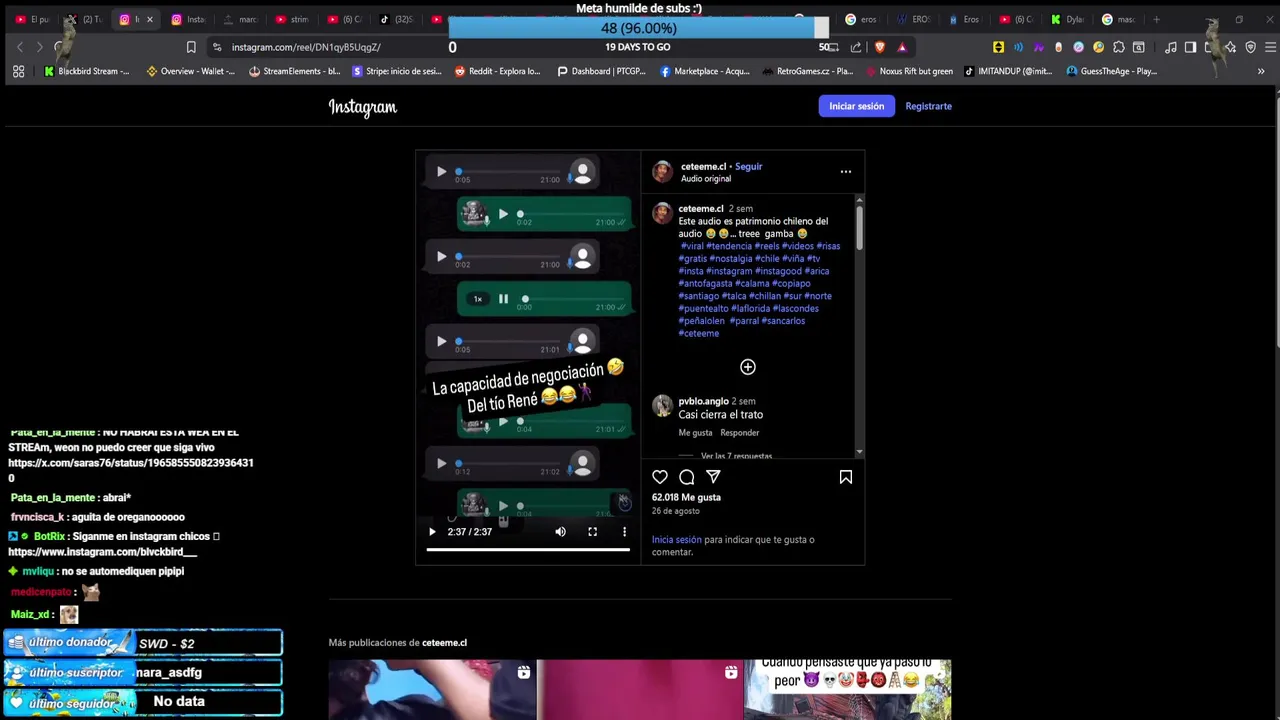Open the yellow Binance extension icon
The image size is (1280, 720).
pos(998,47)
